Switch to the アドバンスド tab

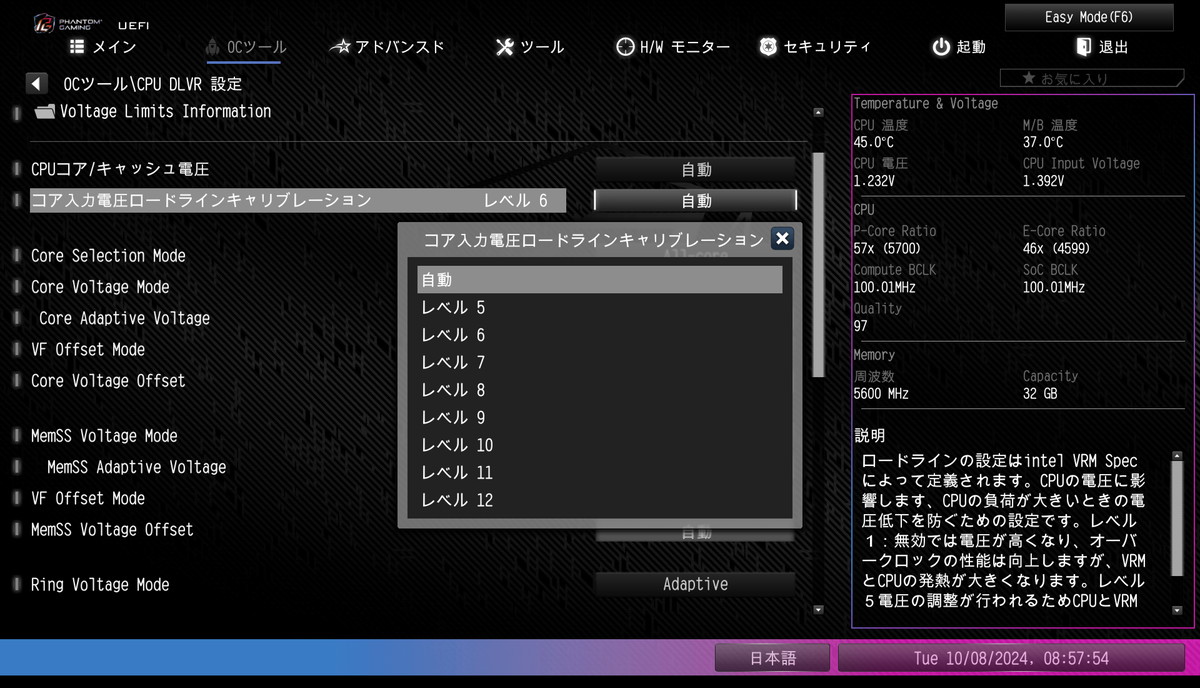tap(387, 46)
